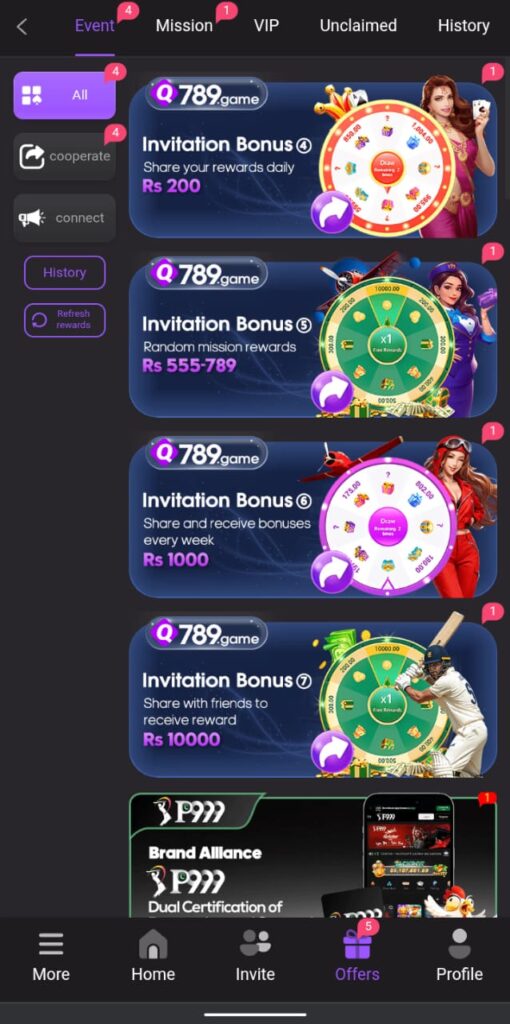Go to Home via house icon
The image size is (510, 1024).
[153, 944]
